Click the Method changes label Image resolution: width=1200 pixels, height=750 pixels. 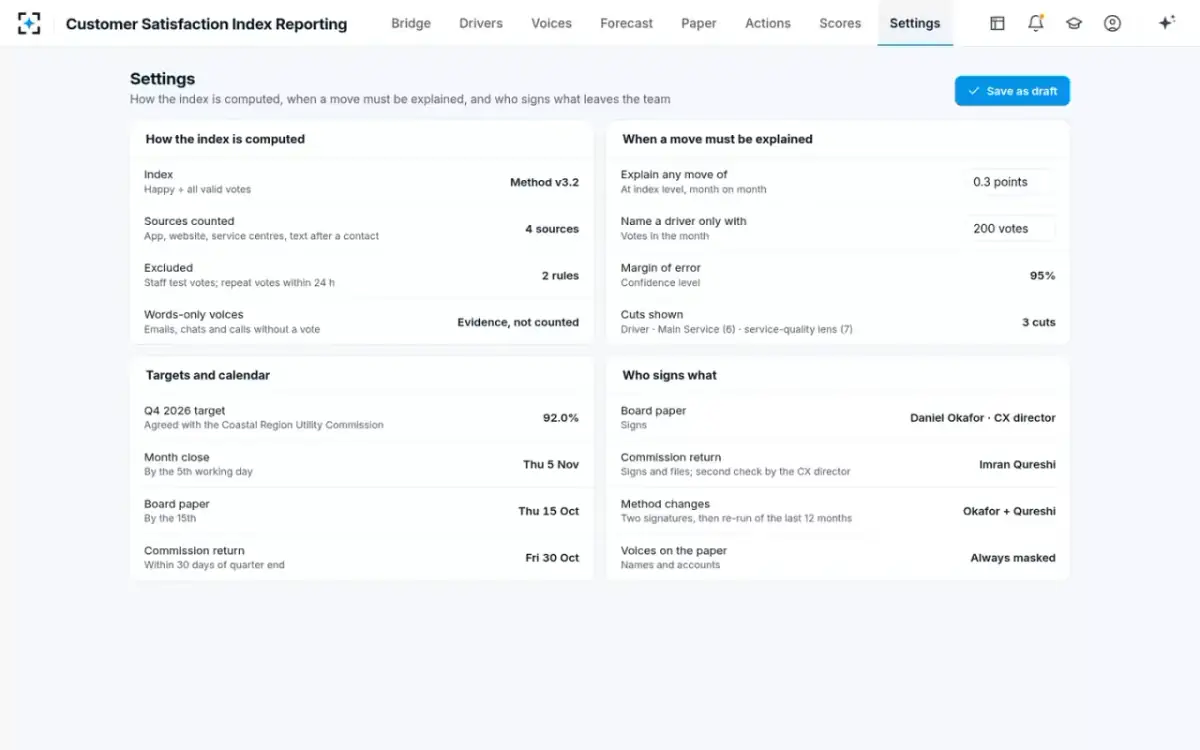pos(665,504)
